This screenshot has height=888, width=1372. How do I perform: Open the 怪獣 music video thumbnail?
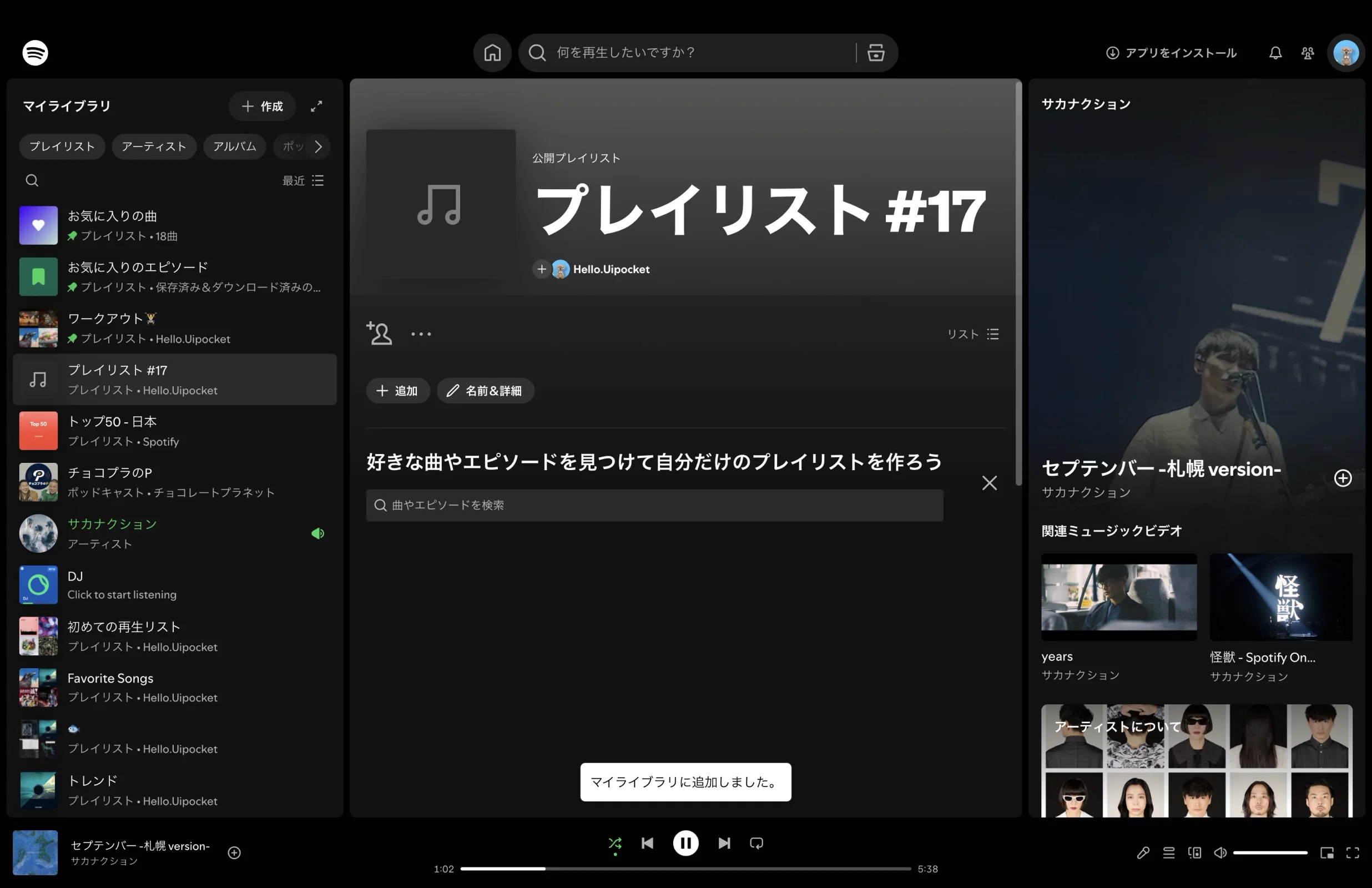coord(1281,597)
